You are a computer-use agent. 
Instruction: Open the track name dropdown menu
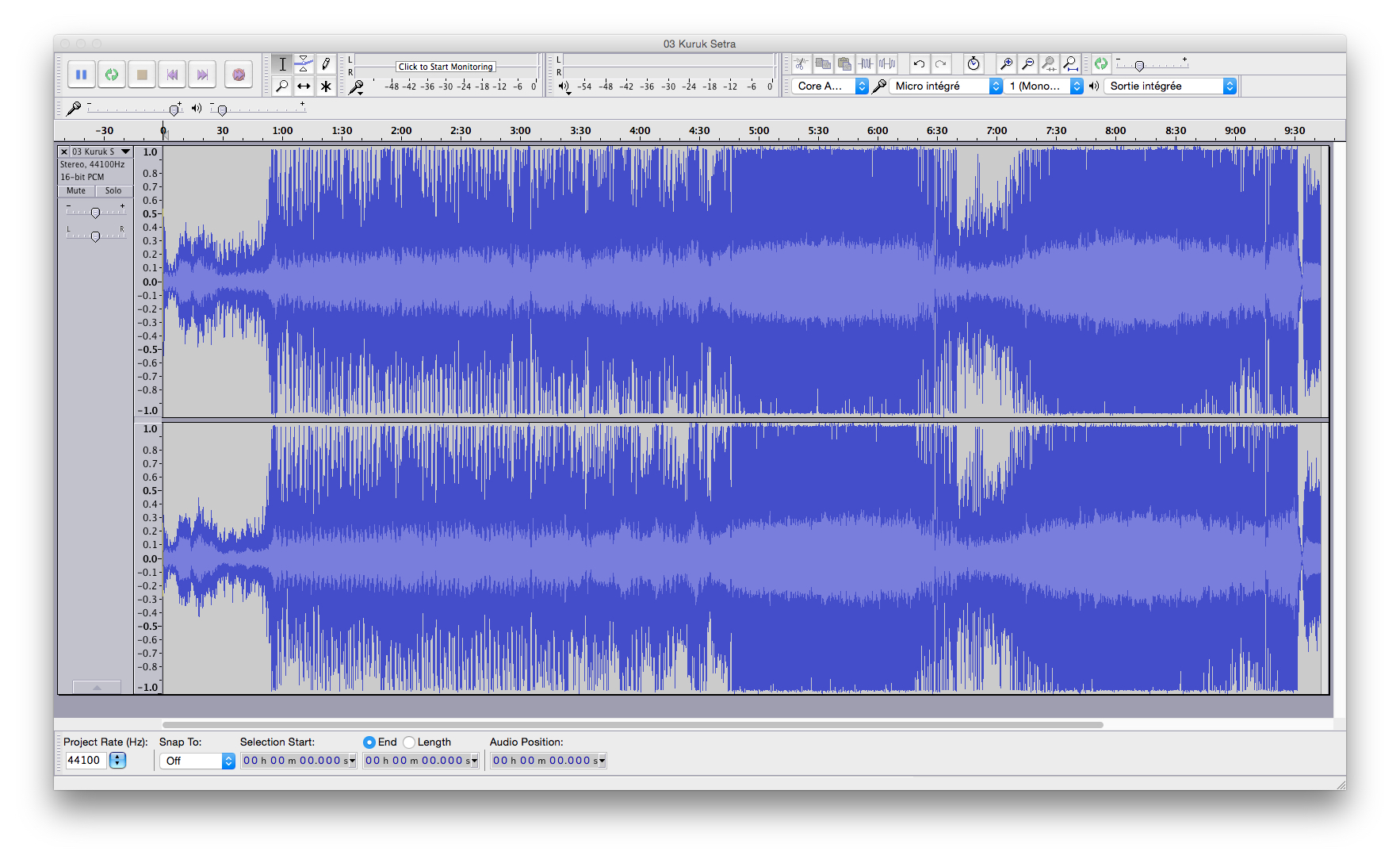point(125,151)
